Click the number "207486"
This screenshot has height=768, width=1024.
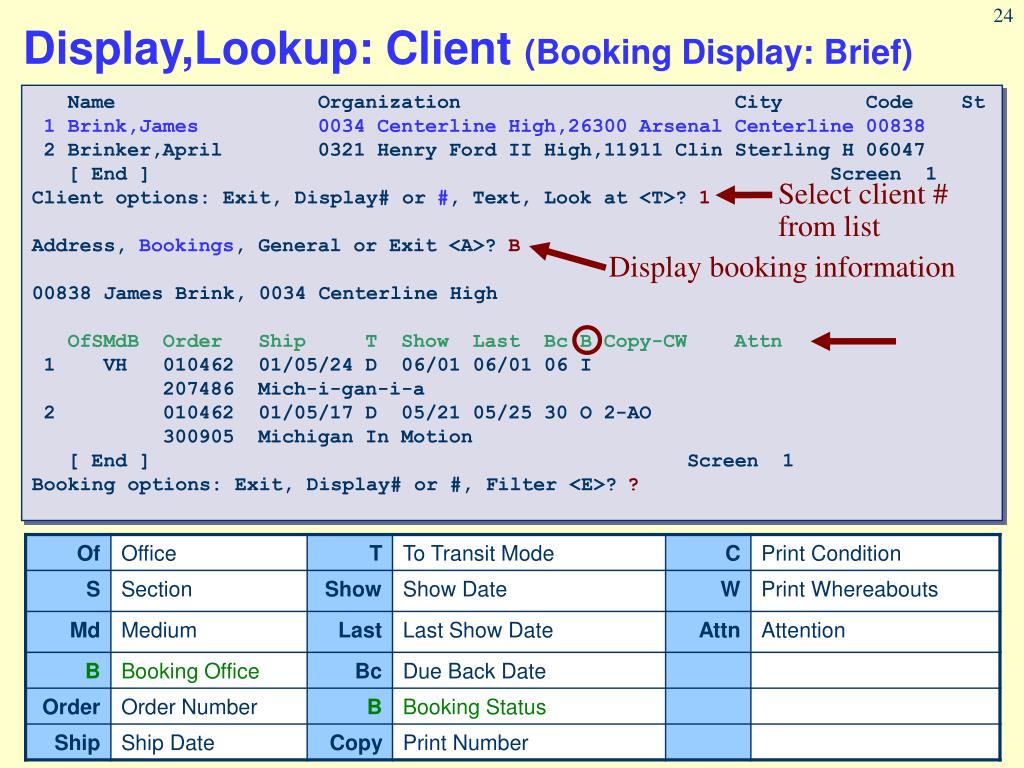tap(198, 389)
